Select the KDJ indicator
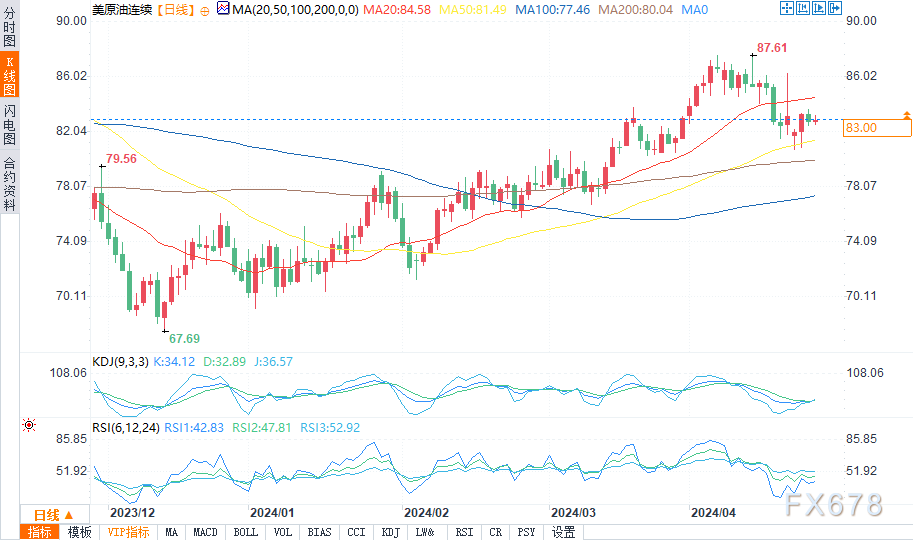The image size is (913, 540). 390,532
